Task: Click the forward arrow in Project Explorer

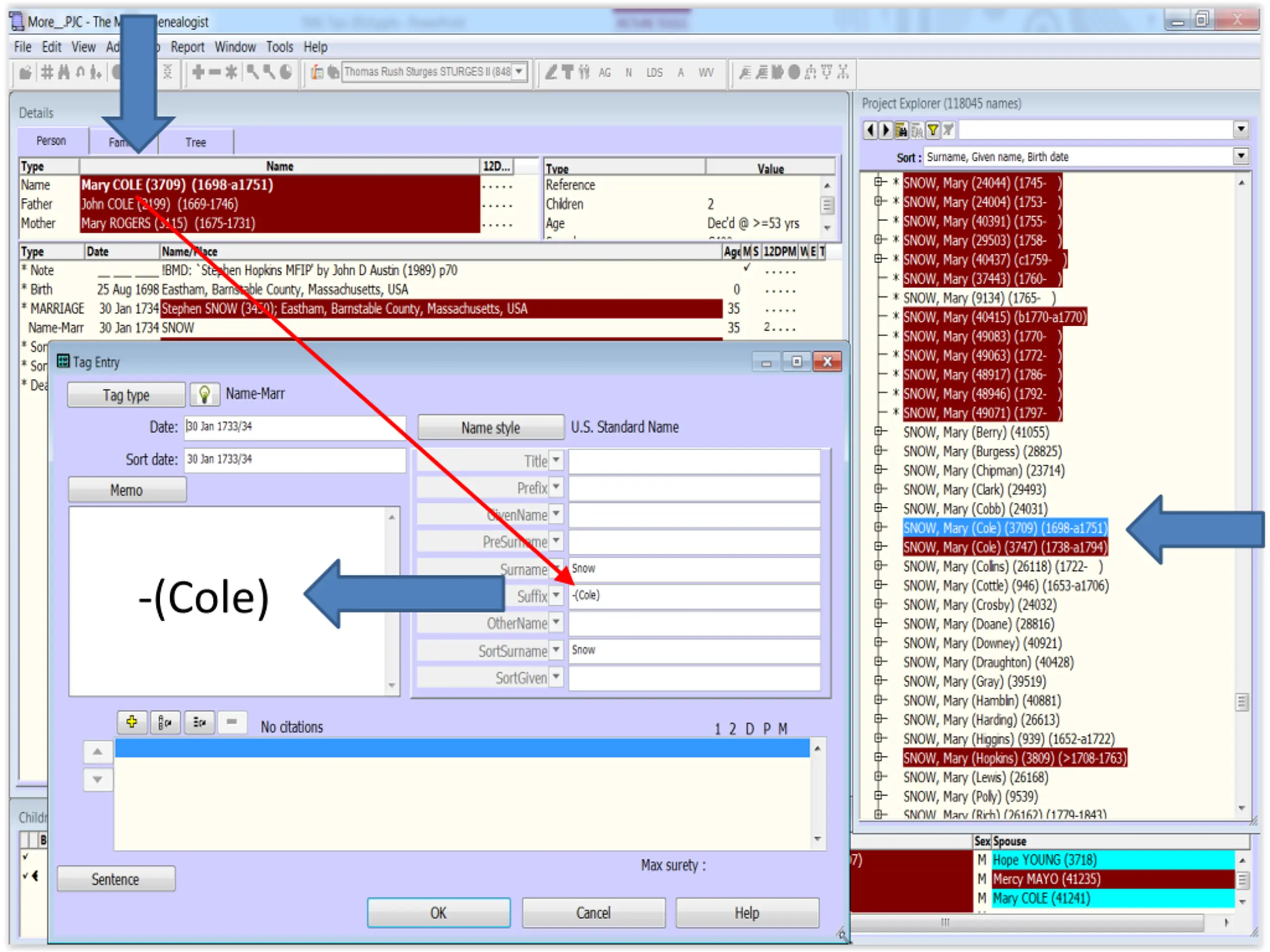Action: click(x=886, y=130)
